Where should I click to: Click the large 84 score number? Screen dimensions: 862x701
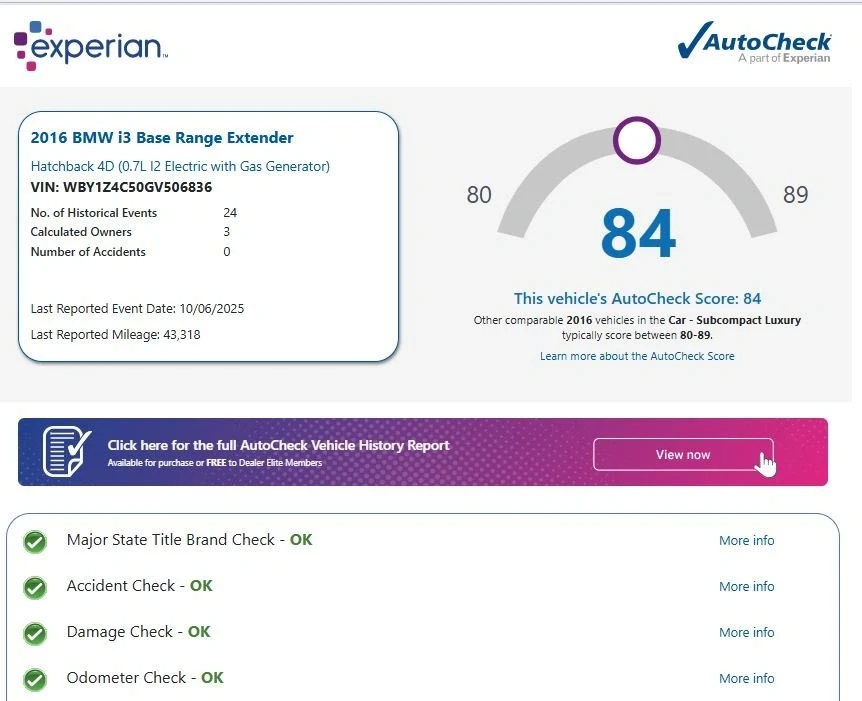638,233
